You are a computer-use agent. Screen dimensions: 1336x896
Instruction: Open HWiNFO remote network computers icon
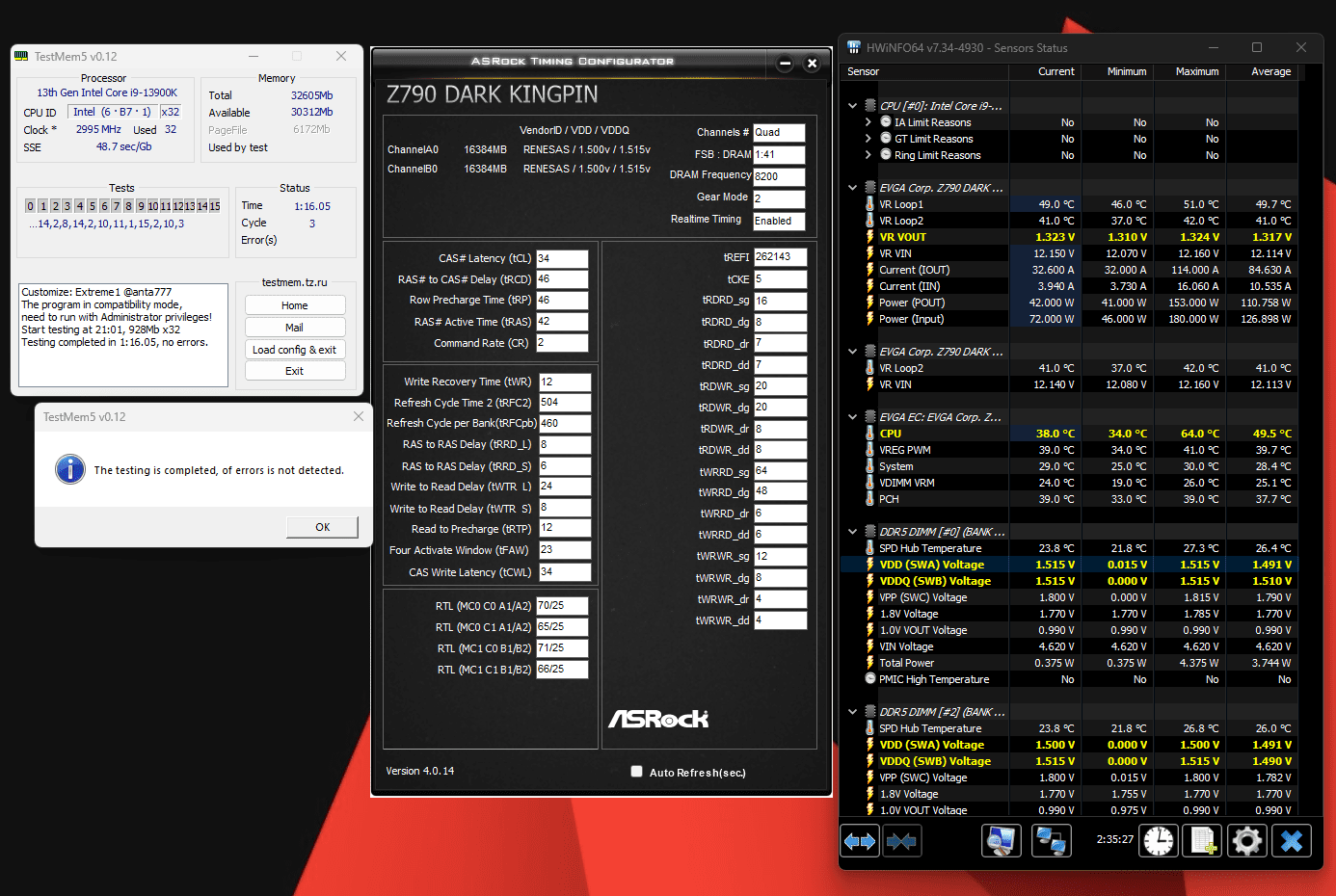pos(1051,841)
